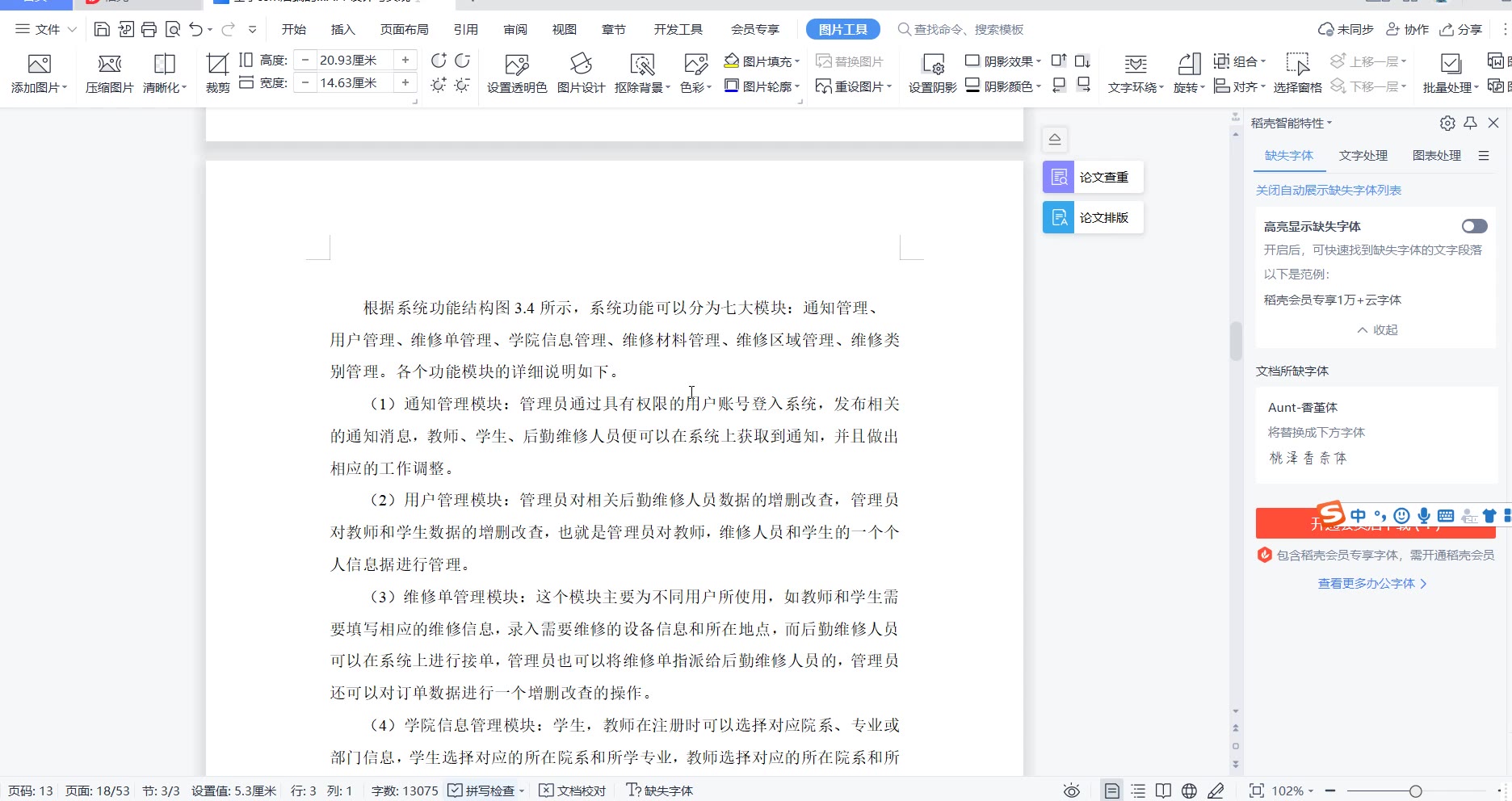Click the Save icon in quick access toolbar

click(102, 29)
